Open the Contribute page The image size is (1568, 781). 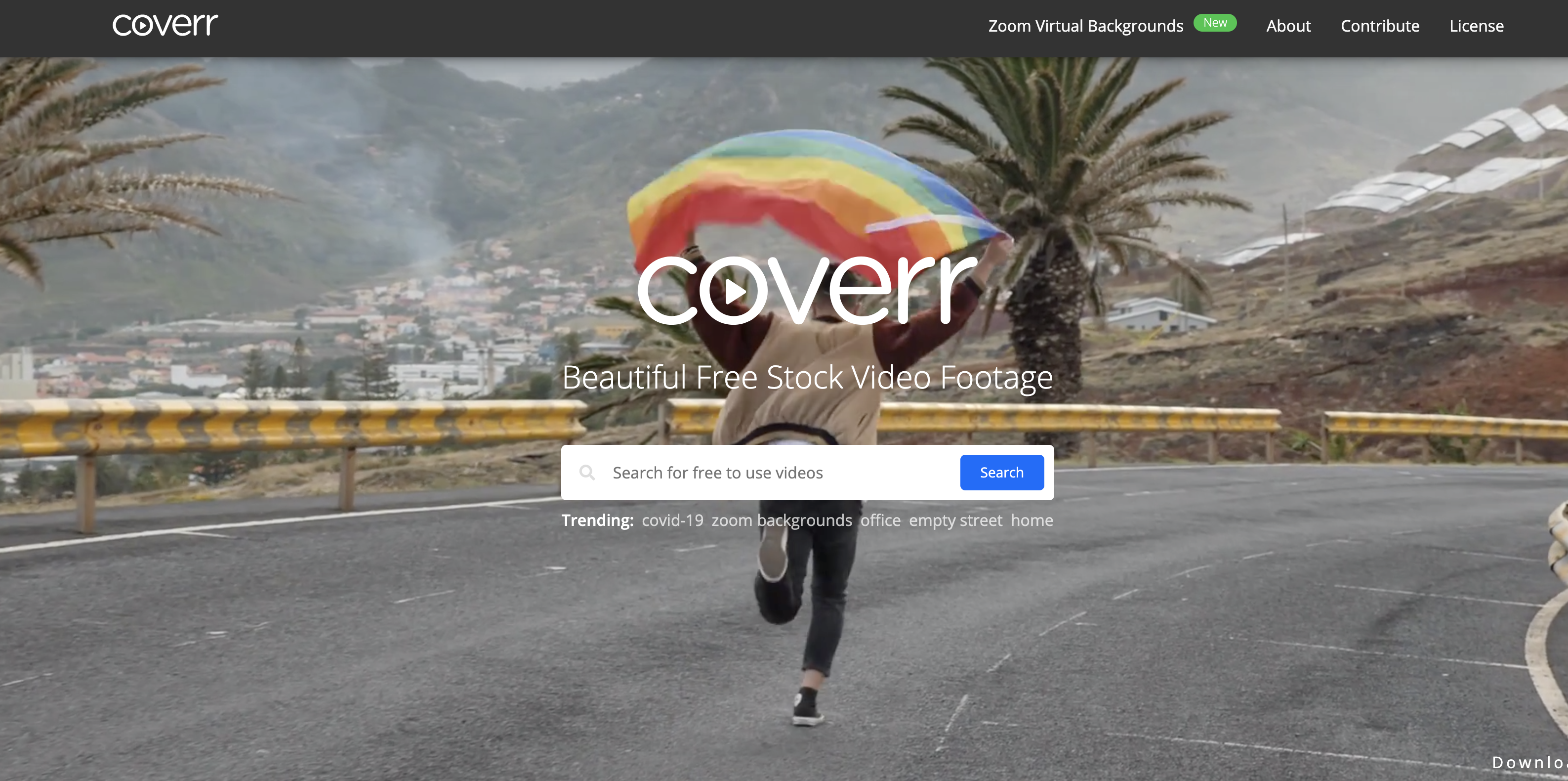pos(1379,26)
